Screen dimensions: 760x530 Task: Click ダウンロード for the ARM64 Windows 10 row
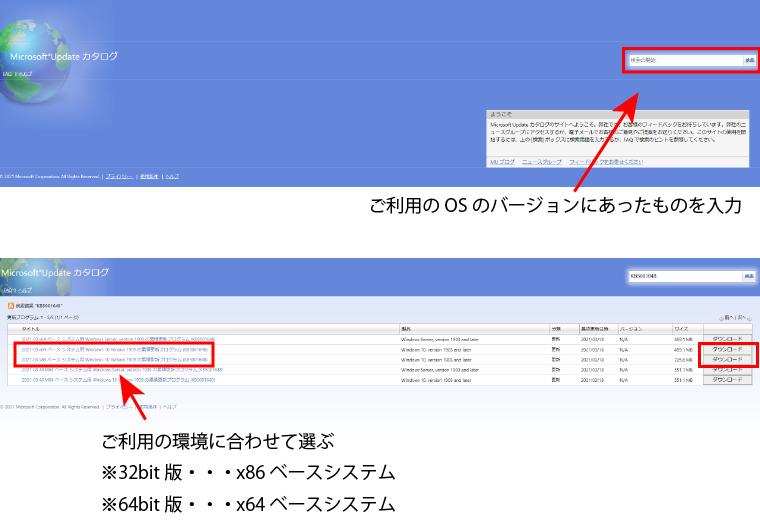click(727, 380)
